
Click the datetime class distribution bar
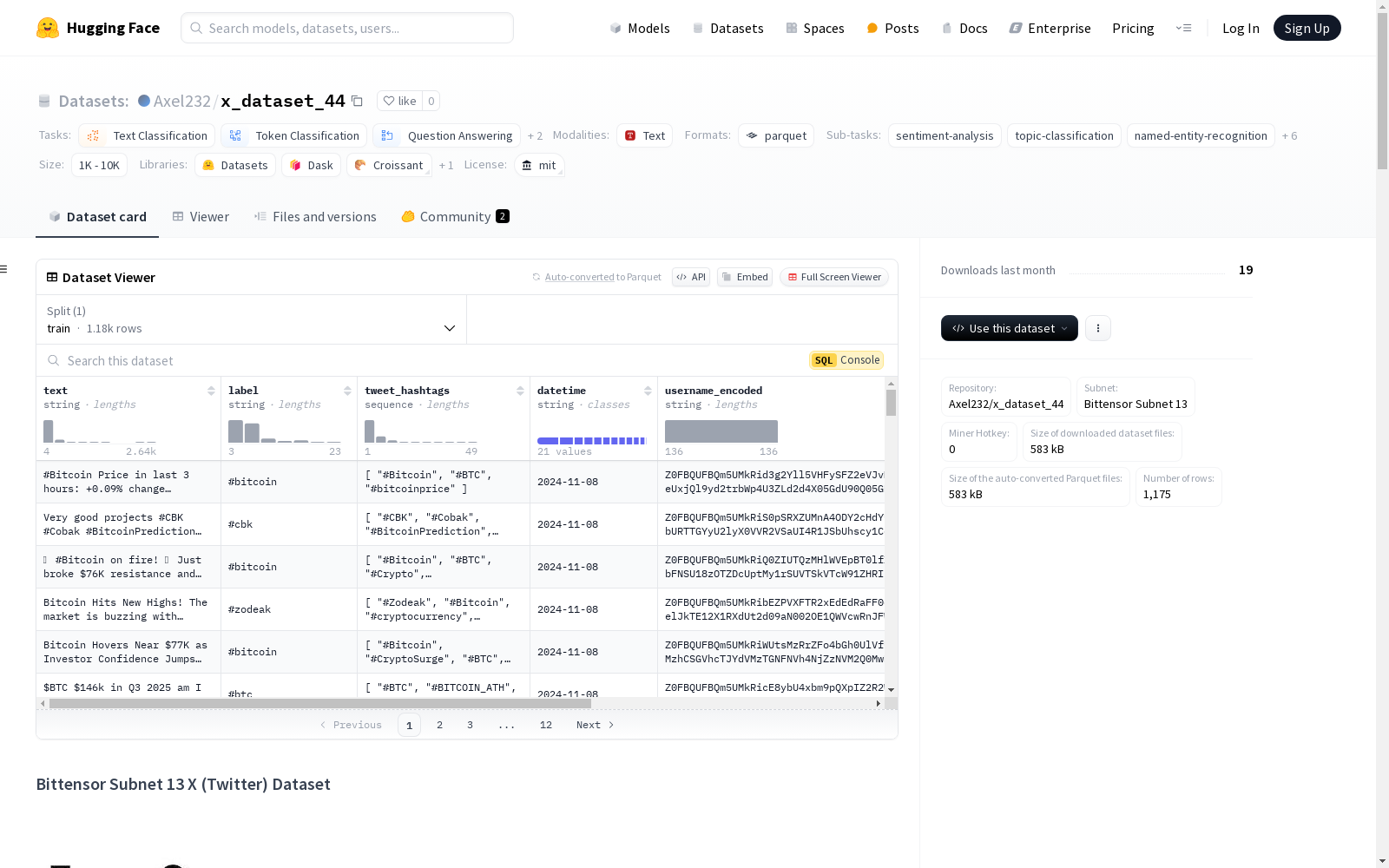tap(592, 441)
